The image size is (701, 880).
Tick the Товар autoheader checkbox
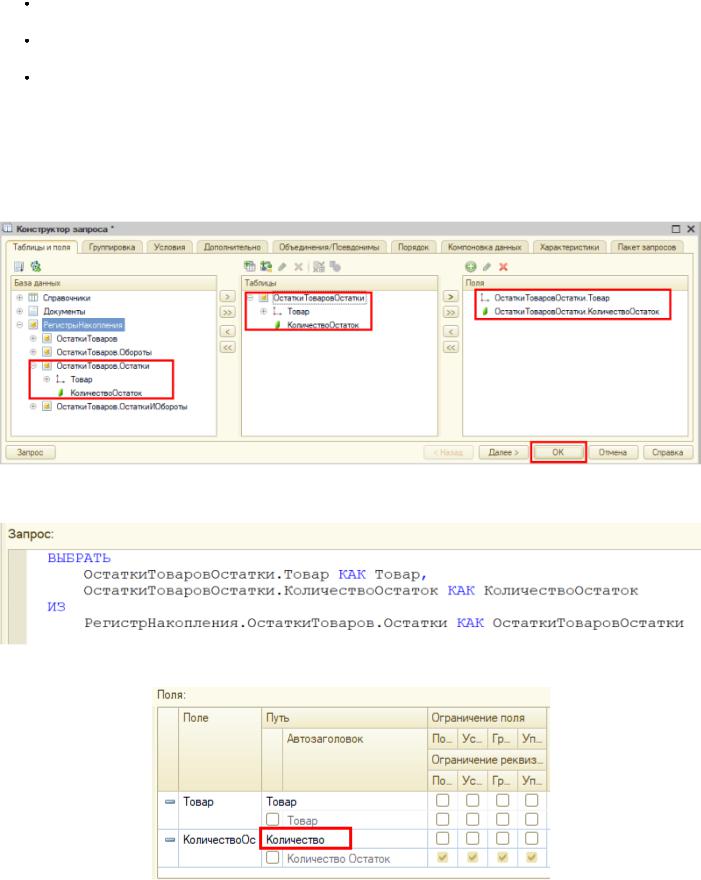click(273, 819)
